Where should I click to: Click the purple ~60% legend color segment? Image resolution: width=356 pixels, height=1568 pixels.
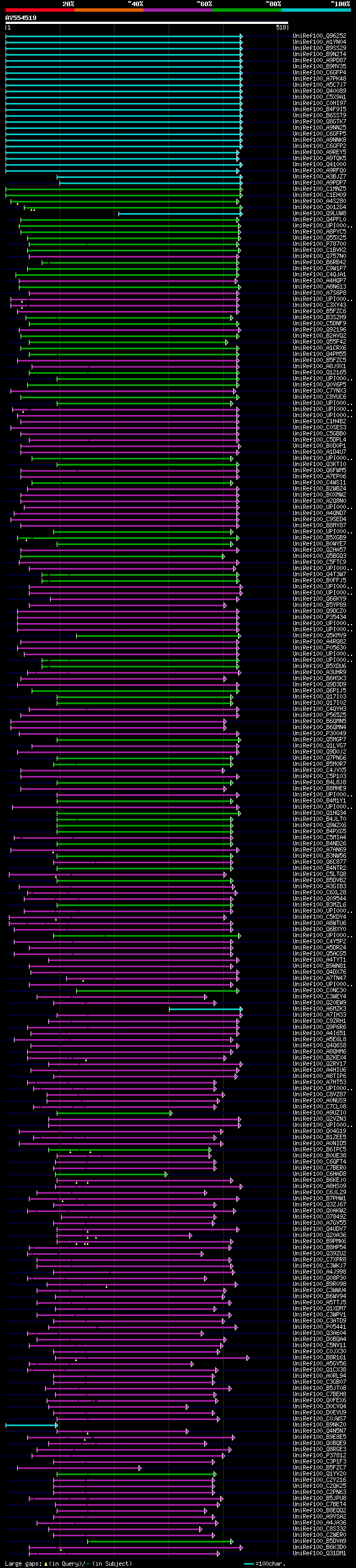coord(177,11)
